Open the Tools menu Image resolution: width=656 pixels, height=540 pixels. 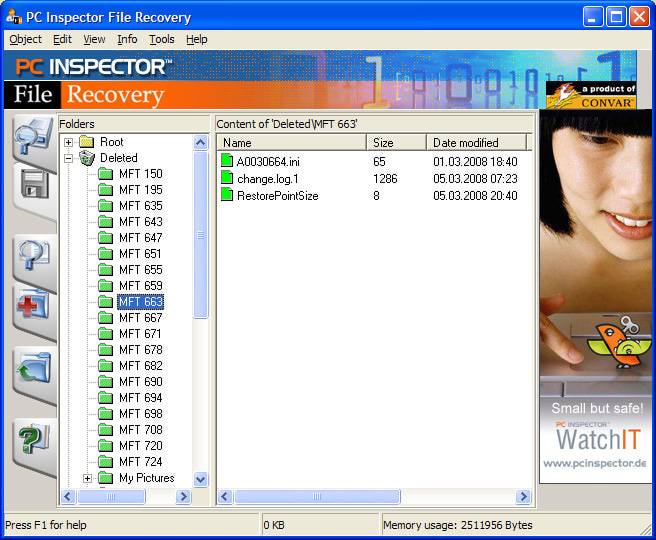(161, 39)
